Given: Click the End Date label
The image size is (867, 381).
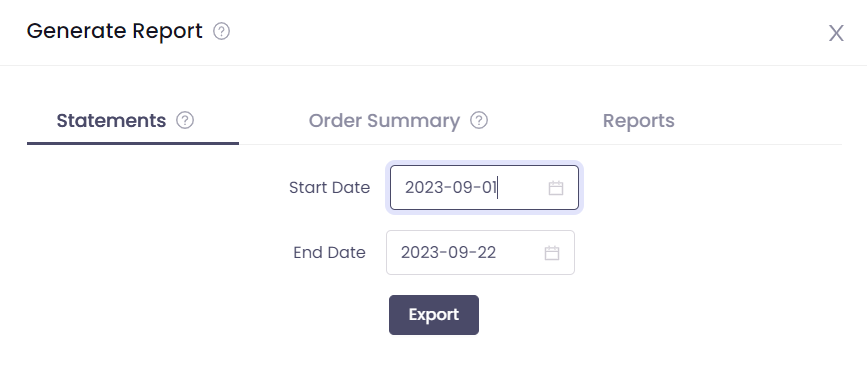Looking at the screenshot, I should 330,253.
